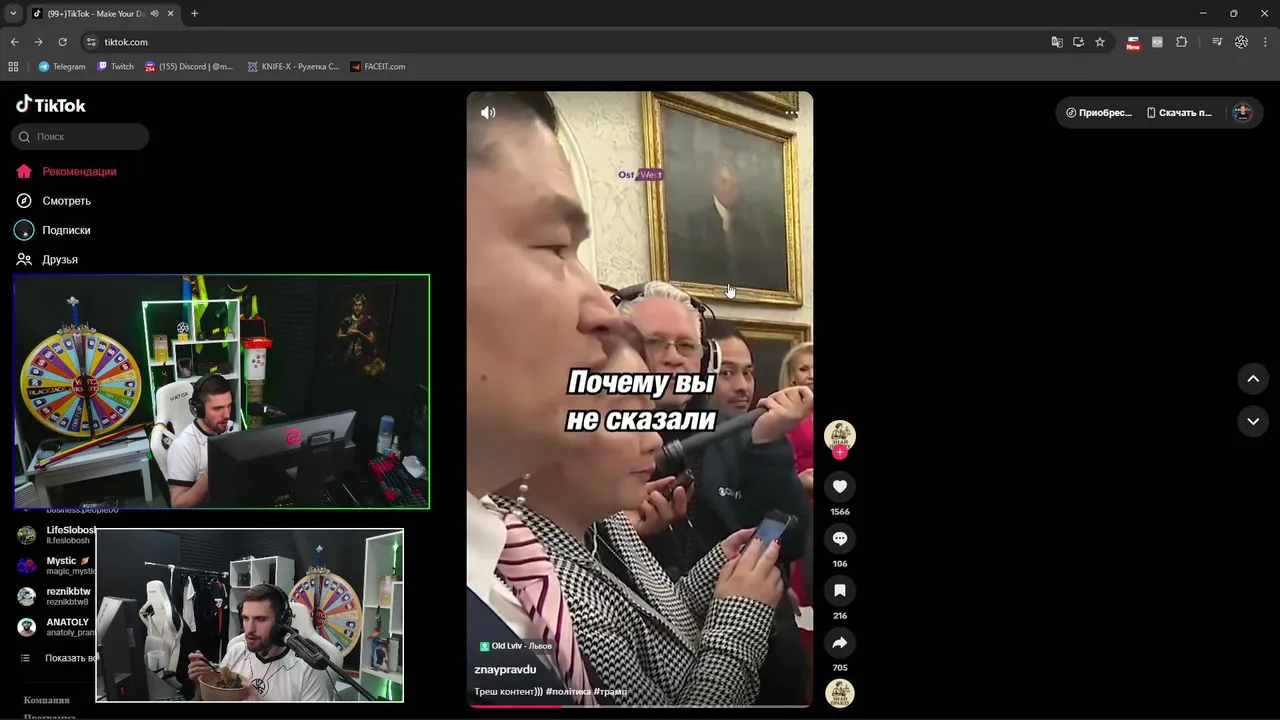Go back with the browser back arrow

pyautogui.click(x=14, y=42)
